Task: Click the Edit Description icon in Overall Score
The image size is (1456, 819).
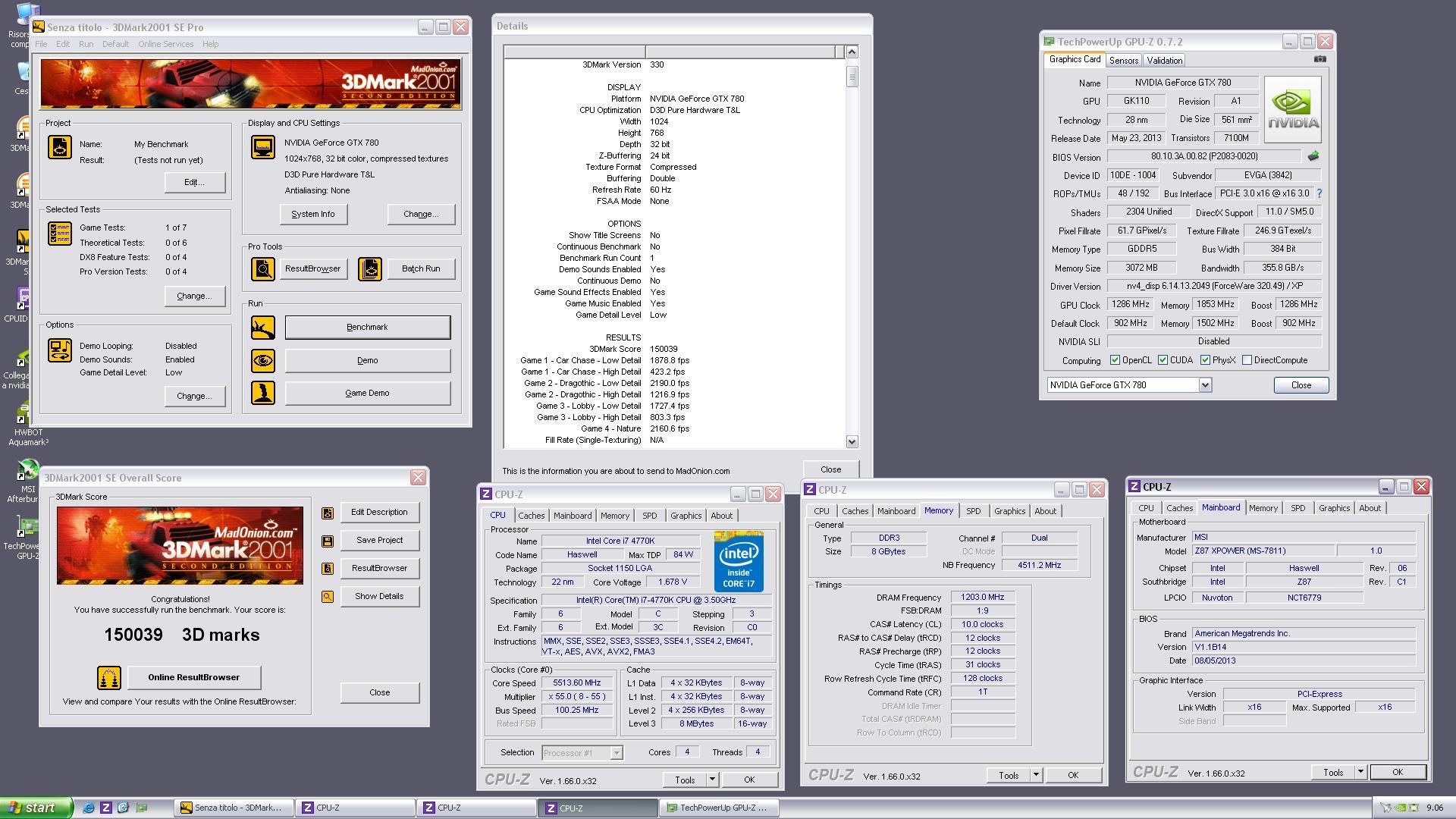Action: 328,513
